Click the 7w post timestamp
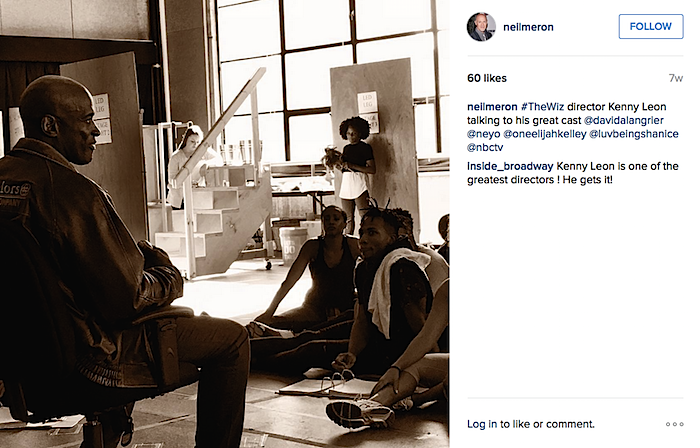Viewport: 700px width, 448px height. point(676,78)
